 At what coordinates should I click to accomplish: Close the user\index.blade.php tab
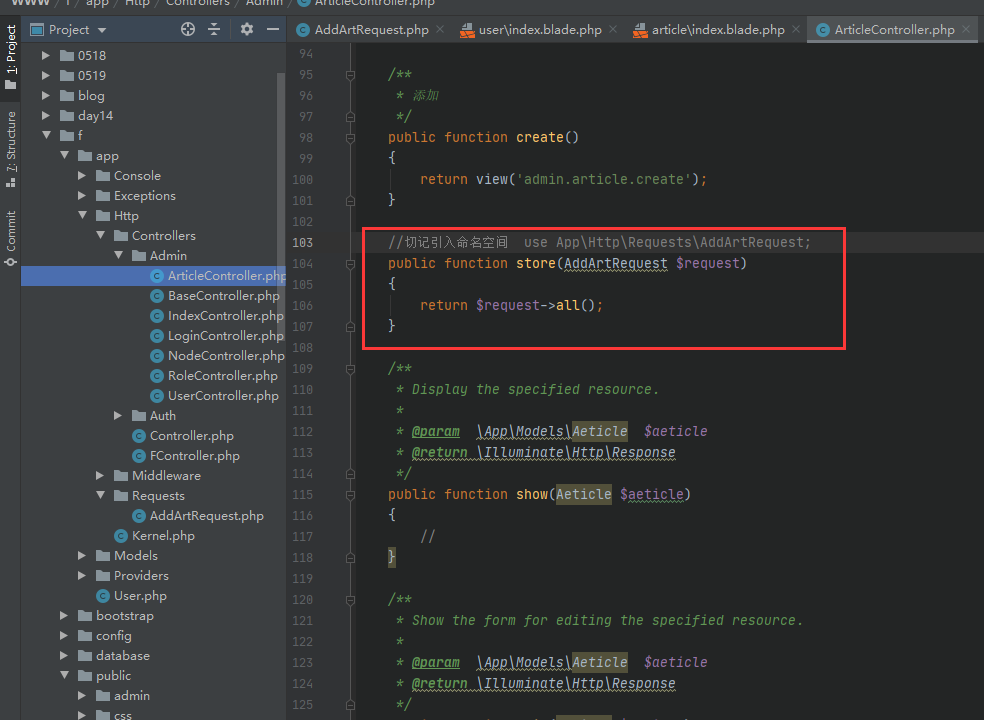pyautogui.click(x=613, y=29)
